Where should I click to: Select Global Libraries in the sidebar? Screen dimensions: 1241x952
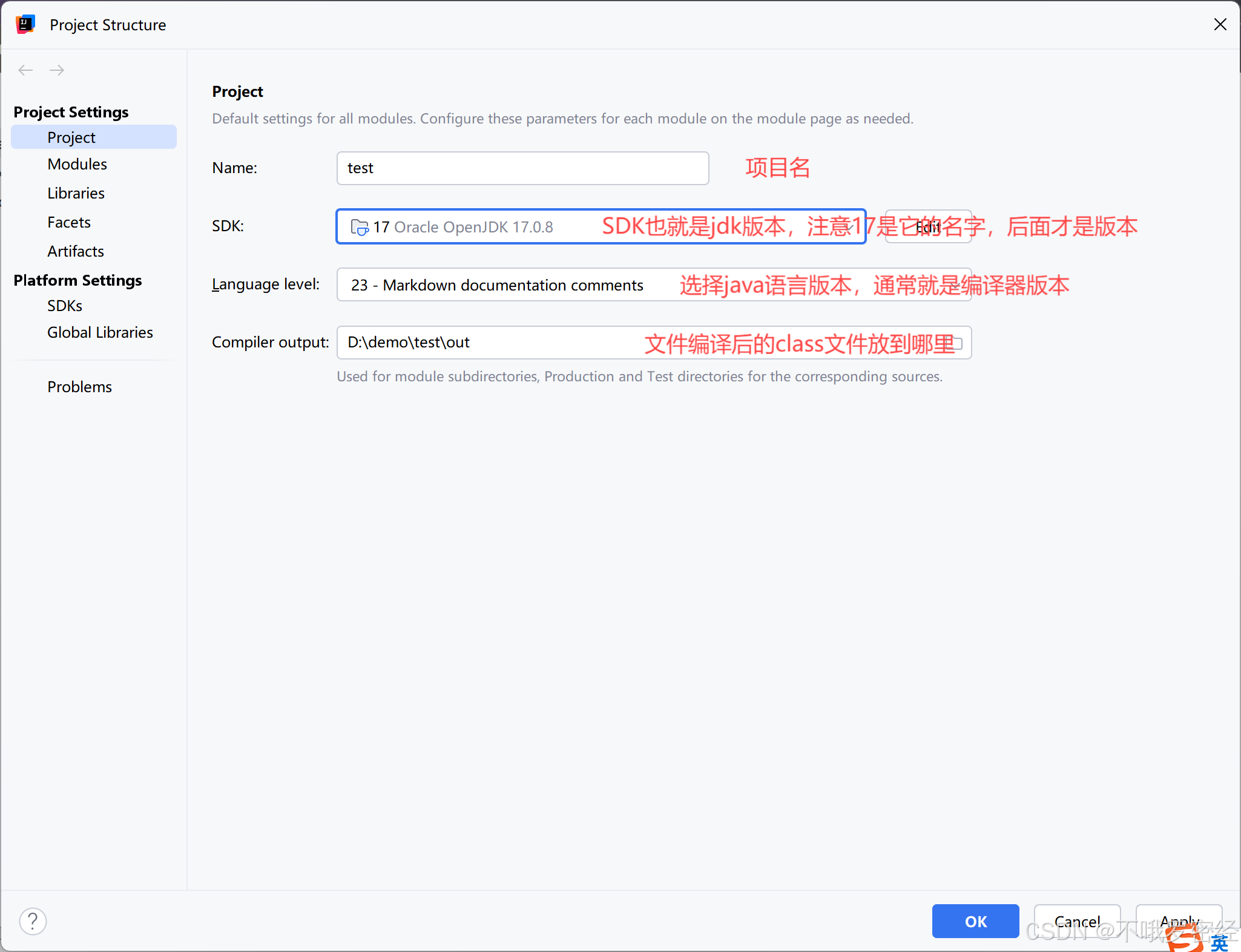pyautogui.click(x=100, y=333)
